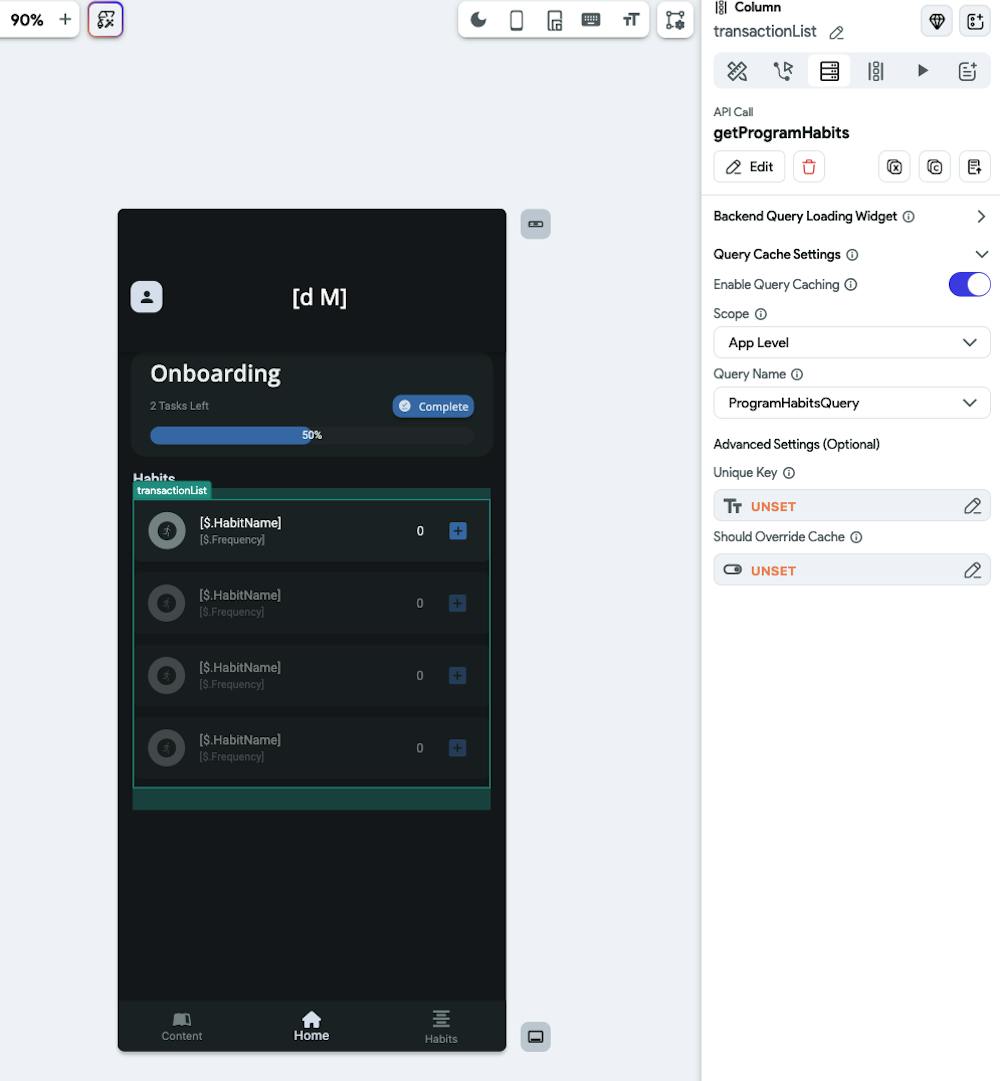1000x1081 pixels.
Task: Delete the getProgramHabits query with trash icon
Action: click(808, 166)
